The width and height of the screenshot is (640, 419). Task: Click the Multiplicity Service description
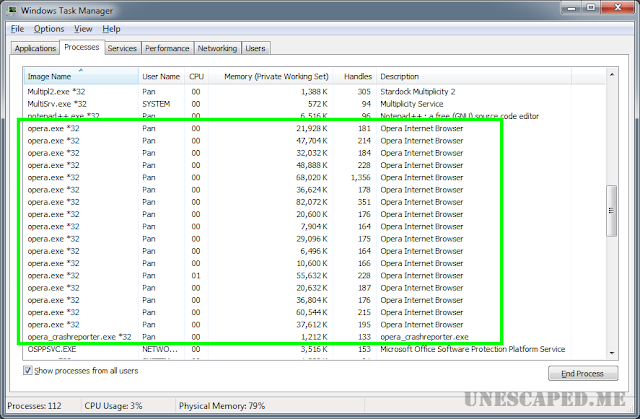pyautogui.click(x=411, y=104)
